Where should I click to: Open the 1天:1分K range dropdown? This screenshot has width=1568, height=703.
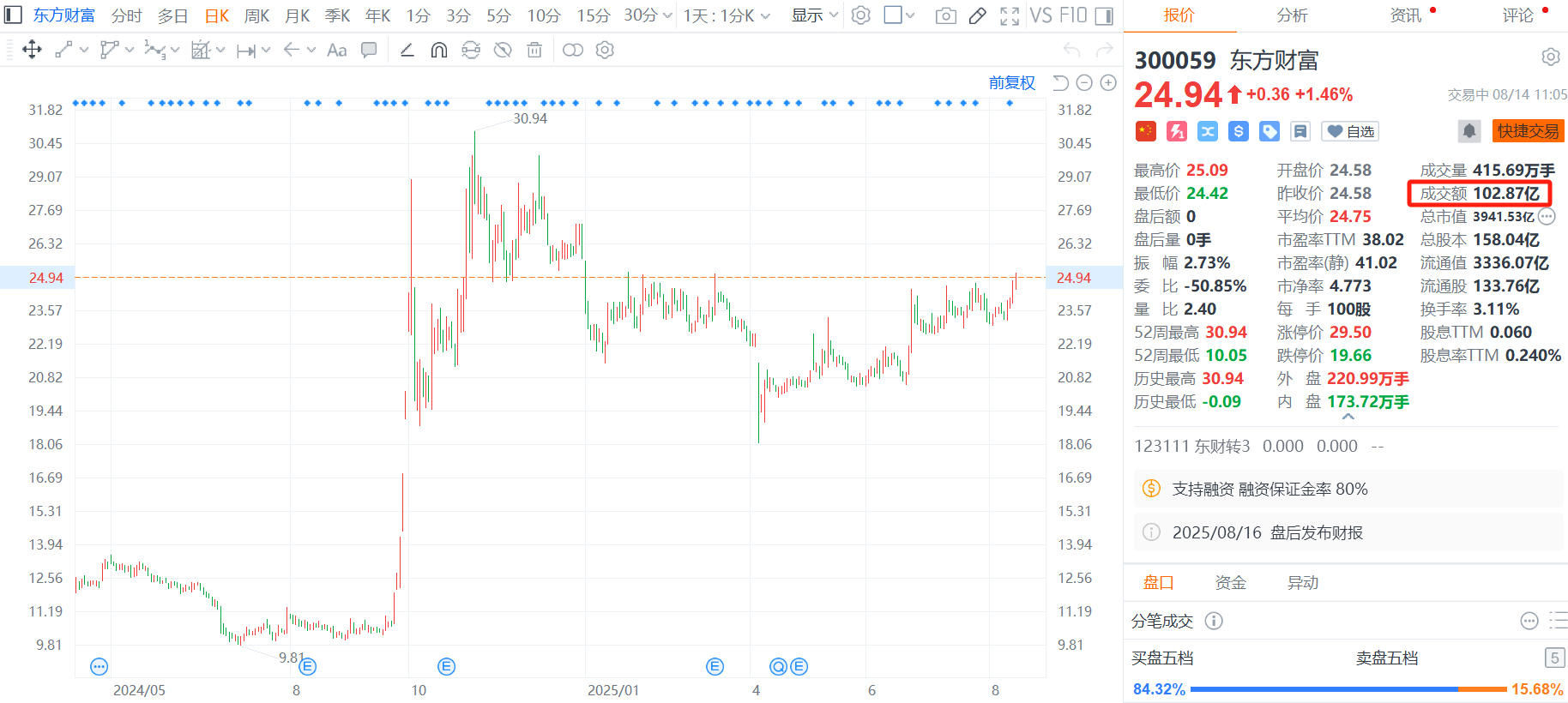[727, 15]
